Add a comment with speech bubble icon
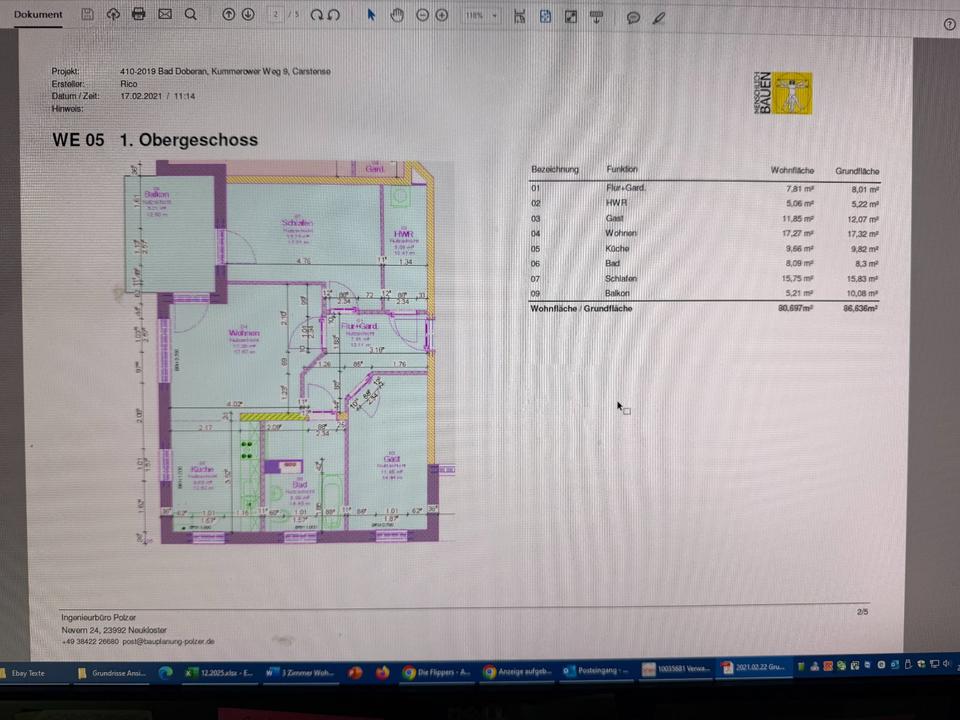This screenshot has height=720, width=960. [x=633, y=17]
